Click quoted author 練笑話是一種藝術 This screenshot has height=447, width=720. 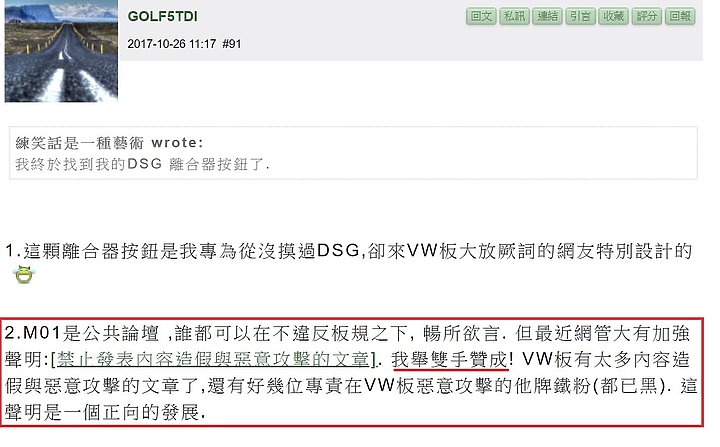point(80,143)
